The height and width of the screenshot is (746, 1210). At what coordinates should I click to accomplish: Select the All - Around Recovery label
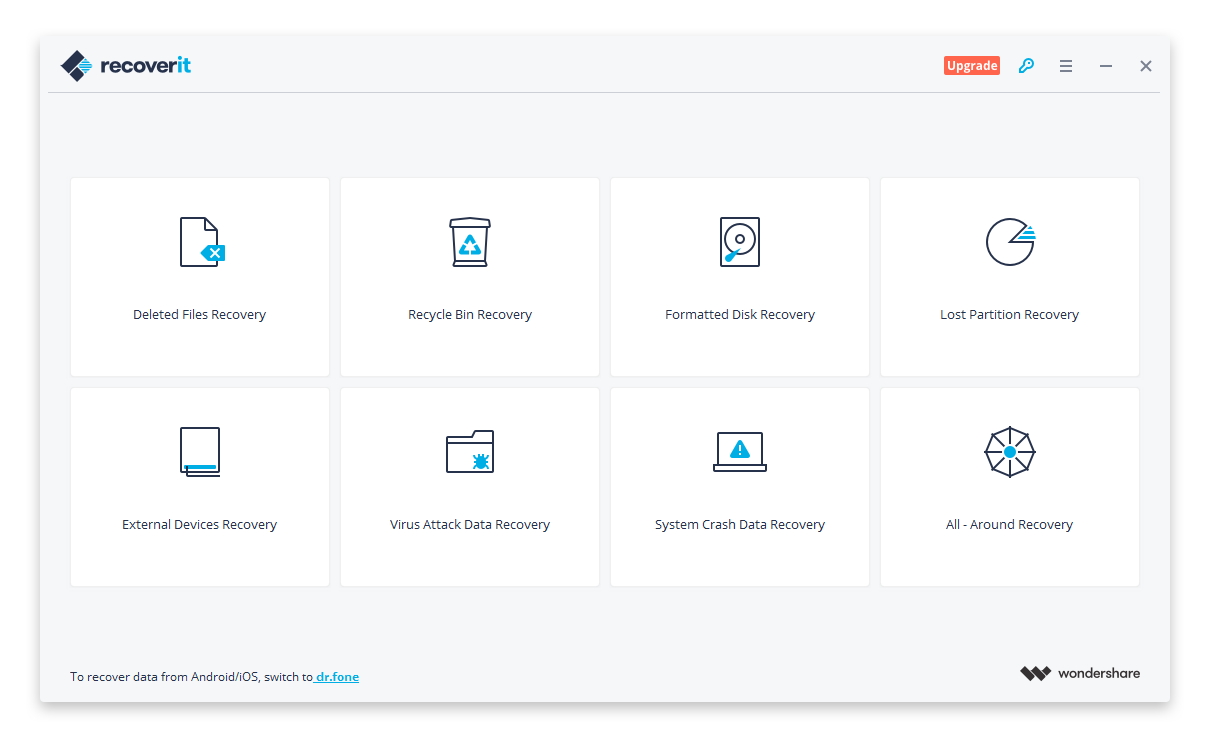[x=1010, y=525]
